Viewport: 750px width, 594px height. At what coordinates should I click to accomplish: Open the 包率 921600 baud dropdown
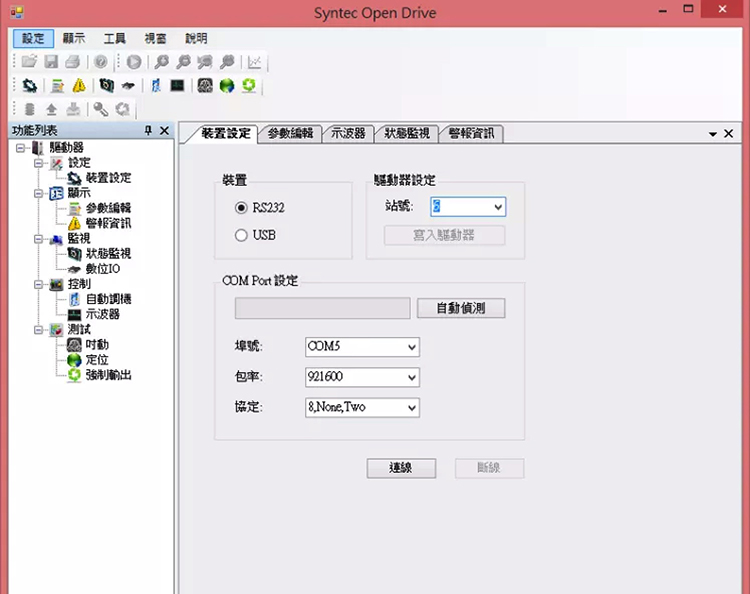point(412,377)
